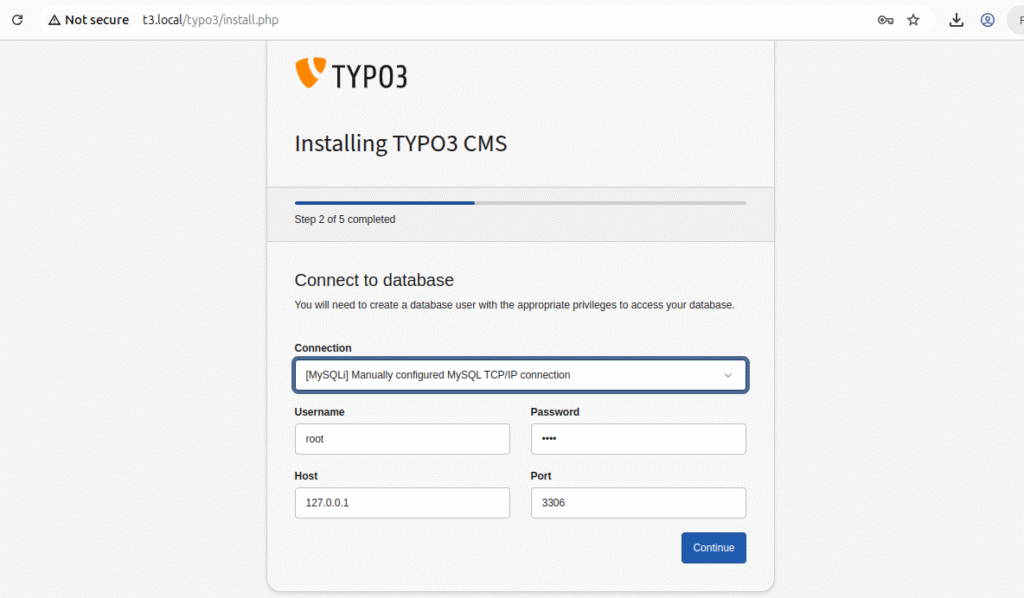The image size is (1024, 598).
Task: Click the Connection field label
Action: pyautogui.click(x=323, y=348)
